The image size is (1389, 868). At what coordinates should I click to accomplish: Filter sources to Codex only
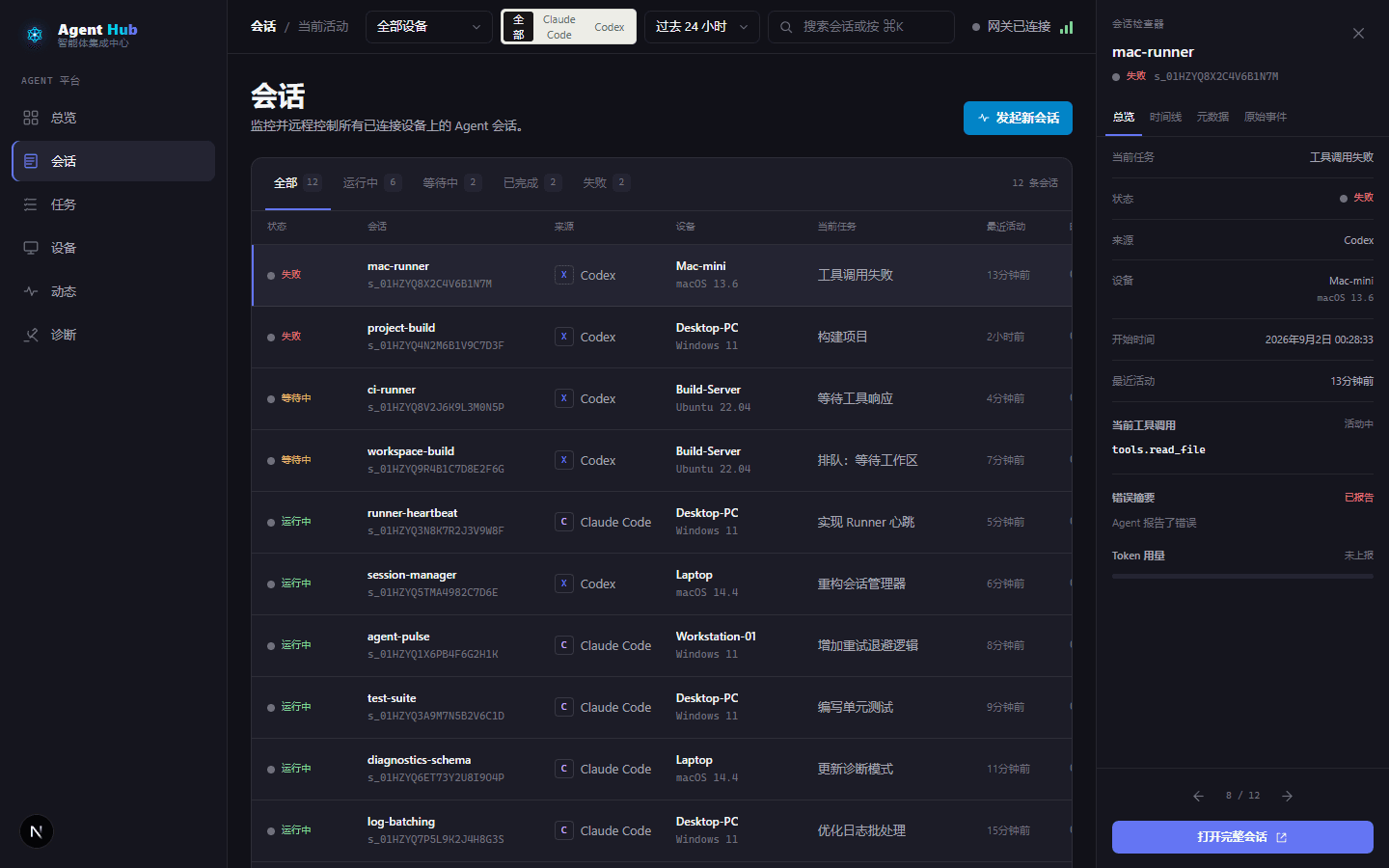coord(610,27)
